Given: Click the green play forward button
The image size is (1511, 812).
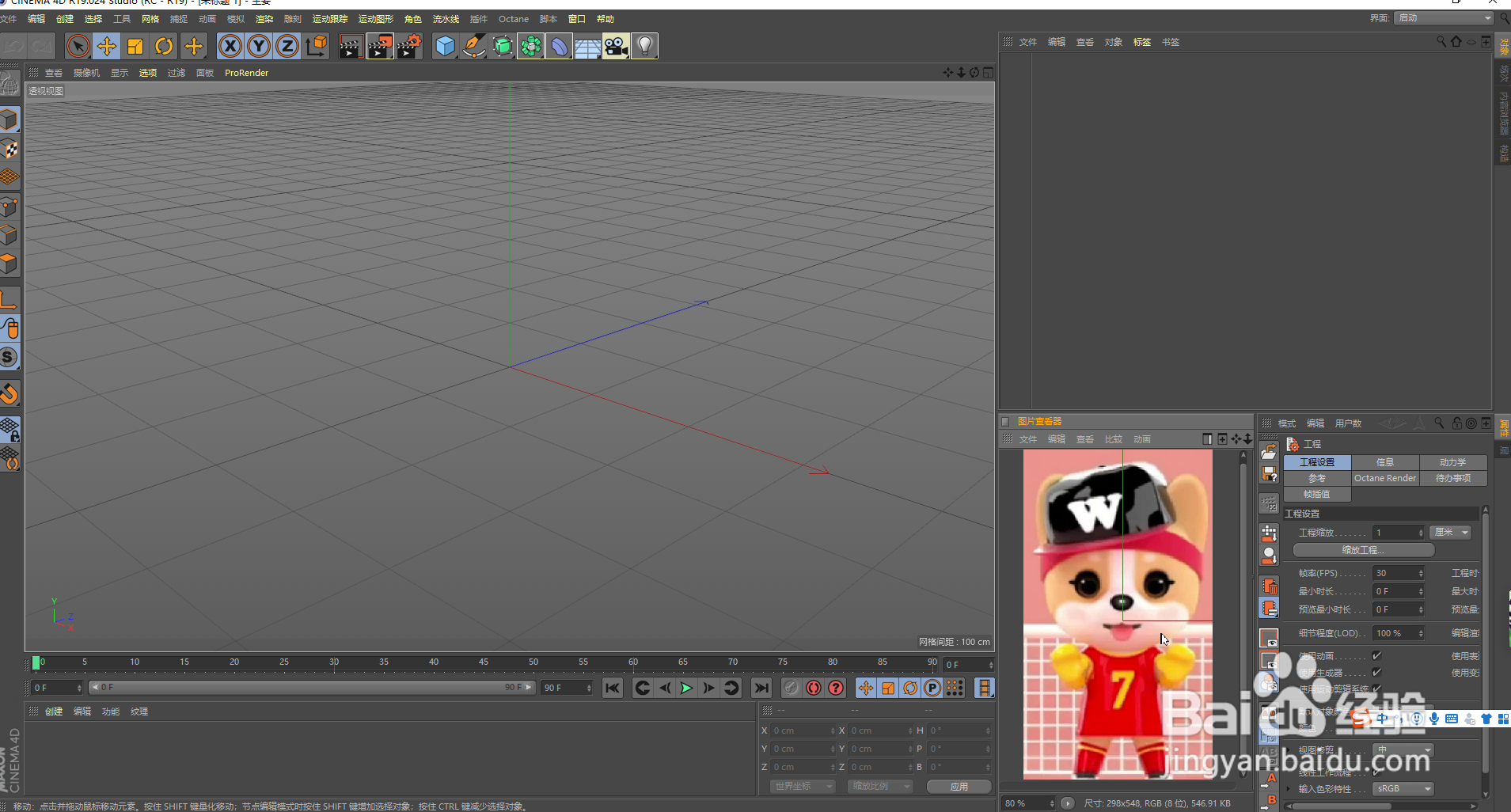Looking at the screenshot, I should point(687,688).
